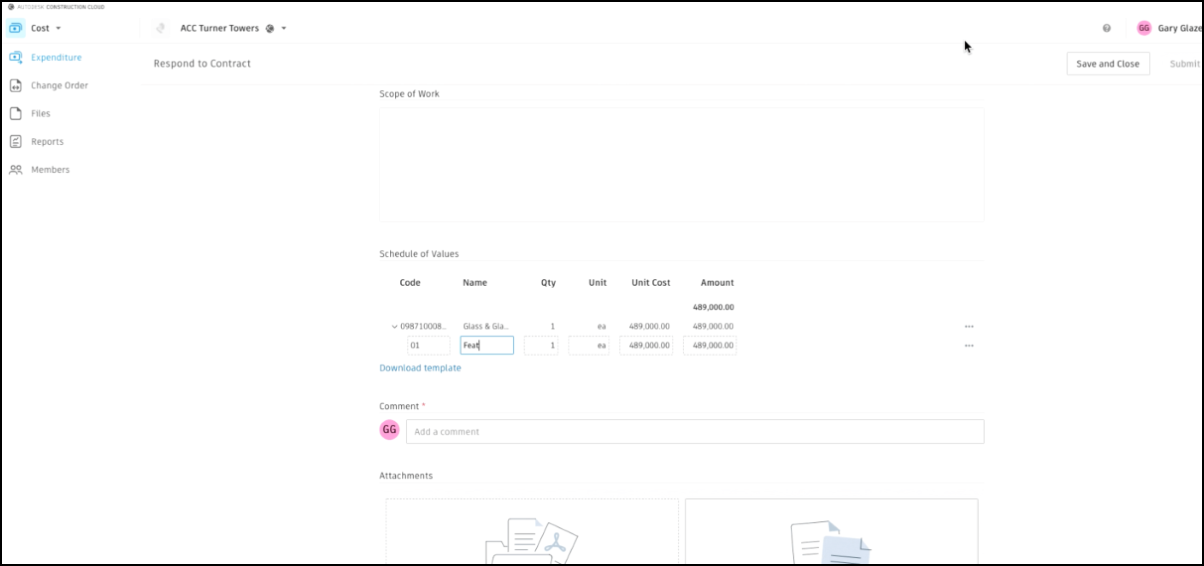Click the Files document icon
Screen dimensions: 1204x566
click(16, 113)
